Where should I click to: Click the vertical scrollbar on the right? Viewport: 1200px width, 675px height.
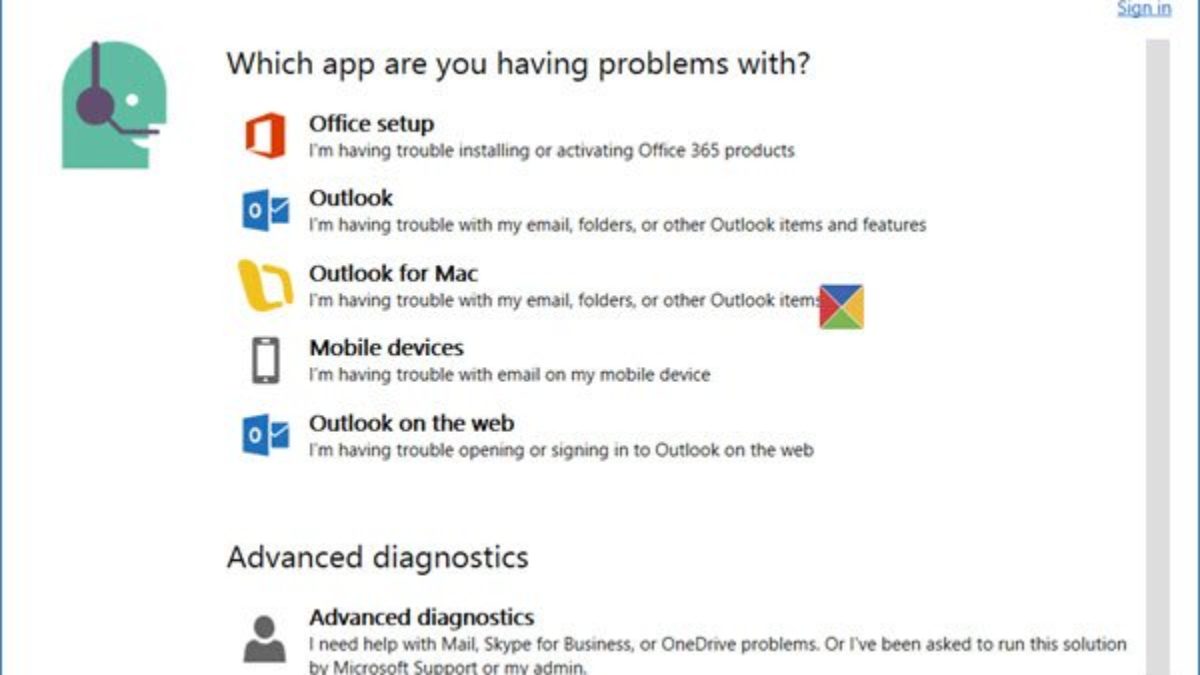tap(1157, 350)
